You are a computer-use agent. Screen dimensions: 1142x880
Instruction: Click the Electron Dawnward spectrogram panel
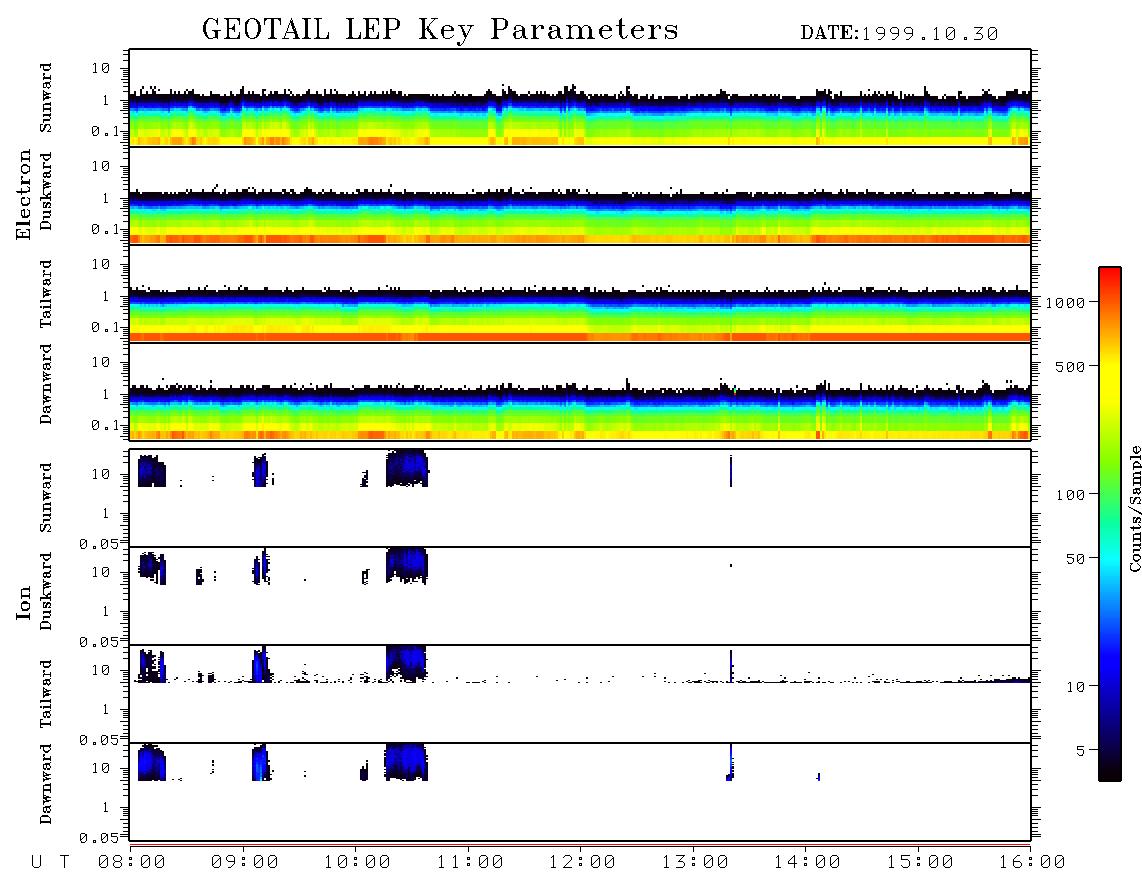(x=580, y=392)
